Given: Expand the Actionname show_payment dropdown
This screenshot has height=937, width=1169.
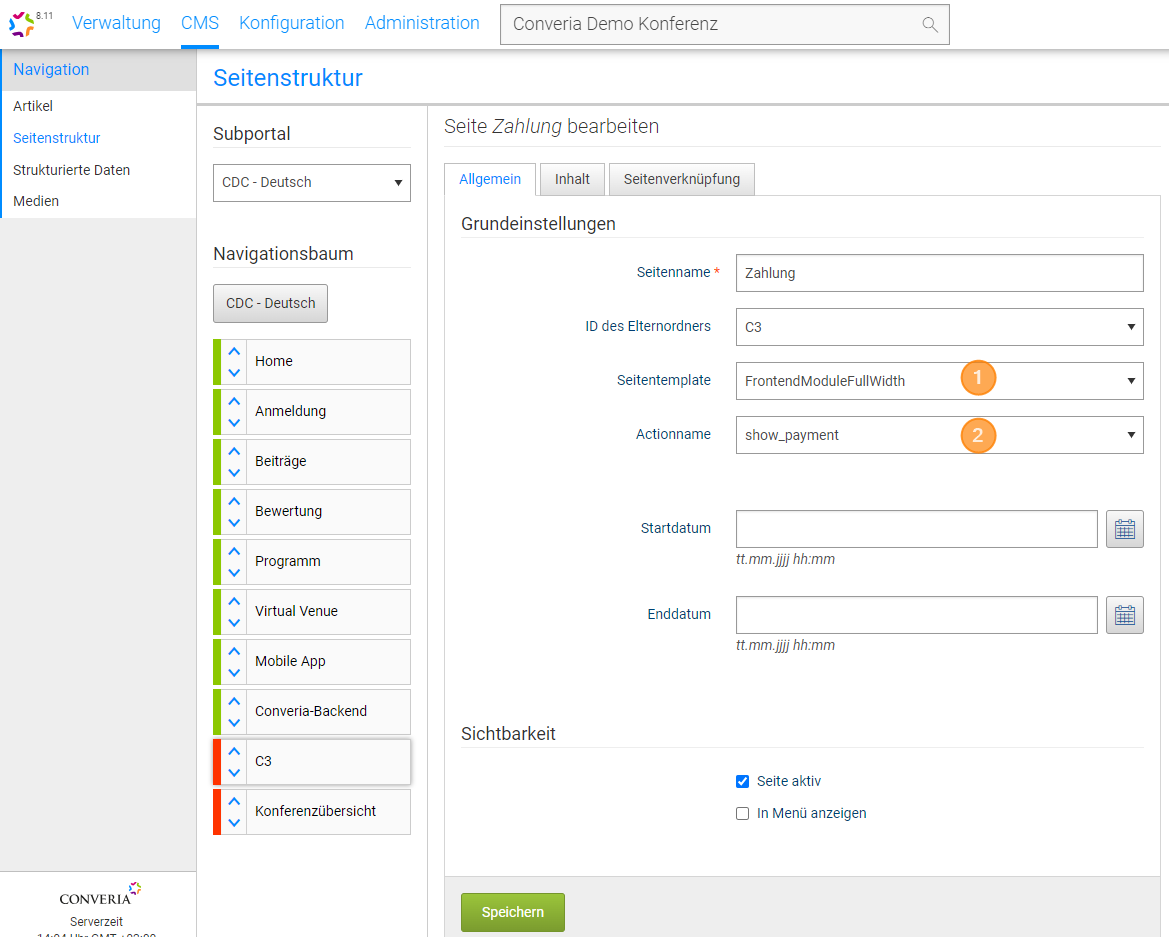Looking at the screenshot, I should (x=939, y=435).
